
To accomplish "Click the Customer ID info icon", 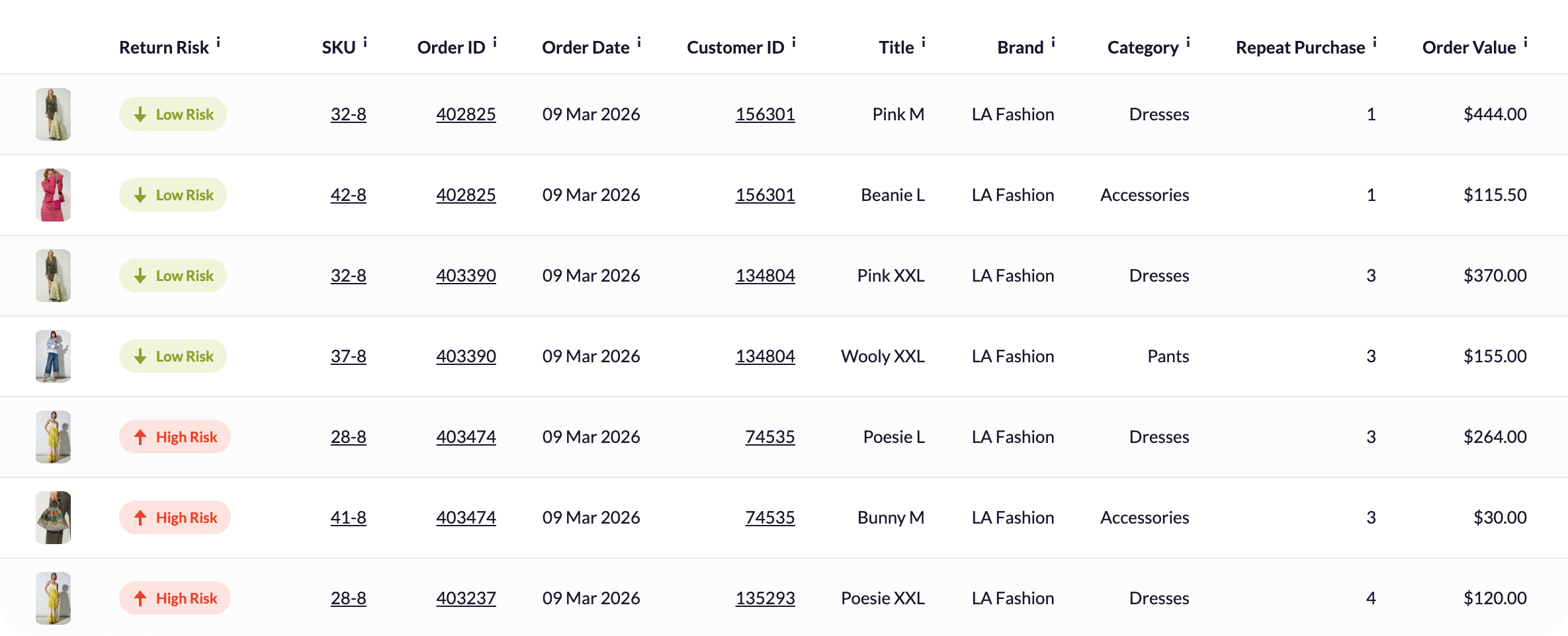I will pos(794,43).
